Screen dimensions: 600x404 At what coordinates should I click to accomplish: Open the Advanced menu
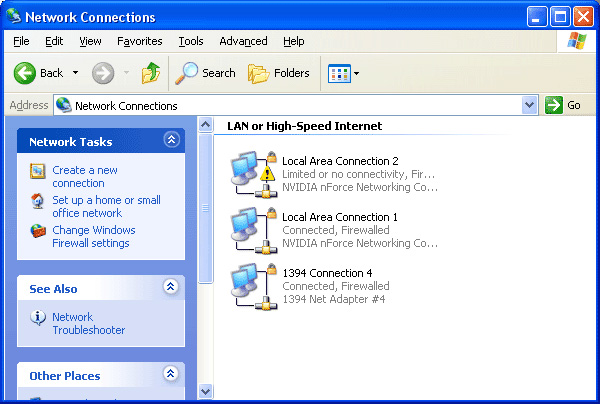(x=243, y=41)
